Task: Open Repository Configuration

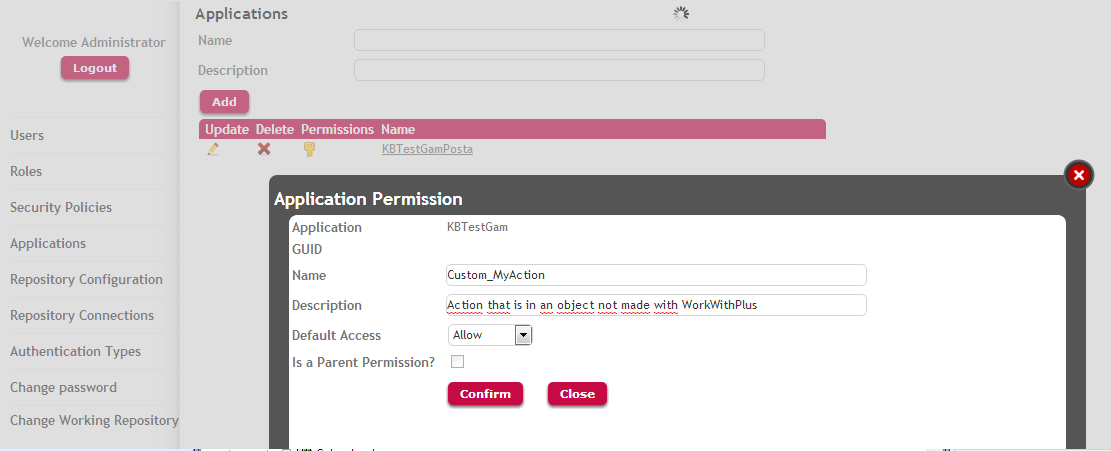Action: [x=86, y=279]
